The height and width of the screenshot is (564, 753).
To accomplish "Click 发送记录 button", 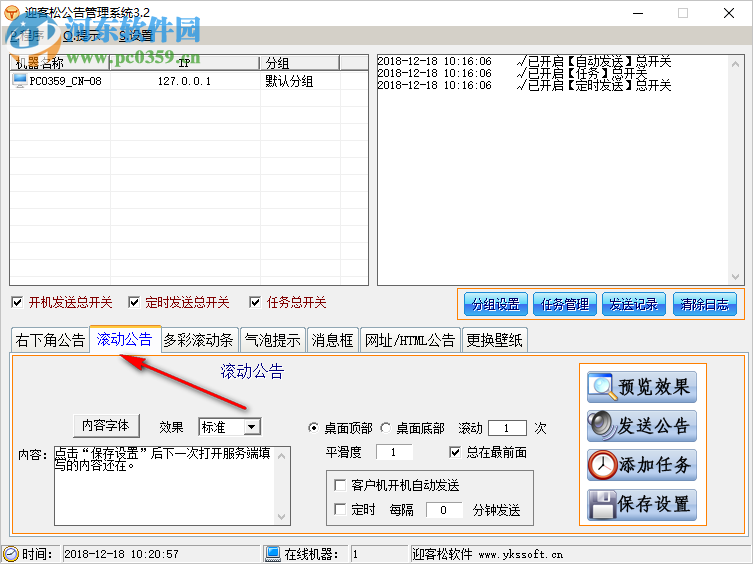I will [633, 304].
